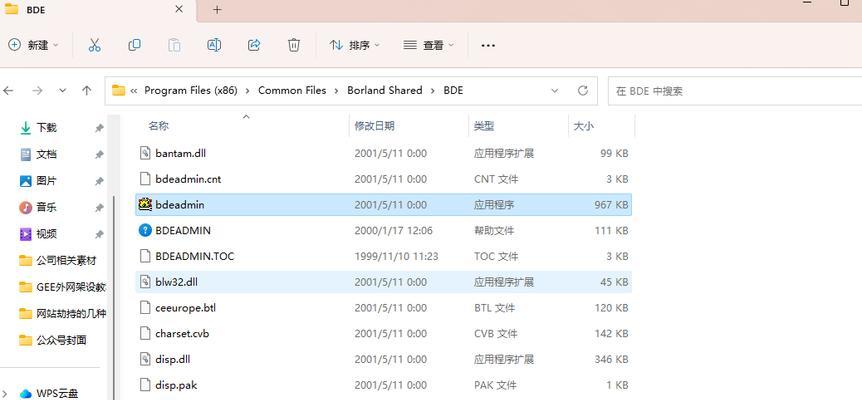Click the Cut scissors icon
The height and width of the screenshot is (400, 862).
tap(95, 45)
